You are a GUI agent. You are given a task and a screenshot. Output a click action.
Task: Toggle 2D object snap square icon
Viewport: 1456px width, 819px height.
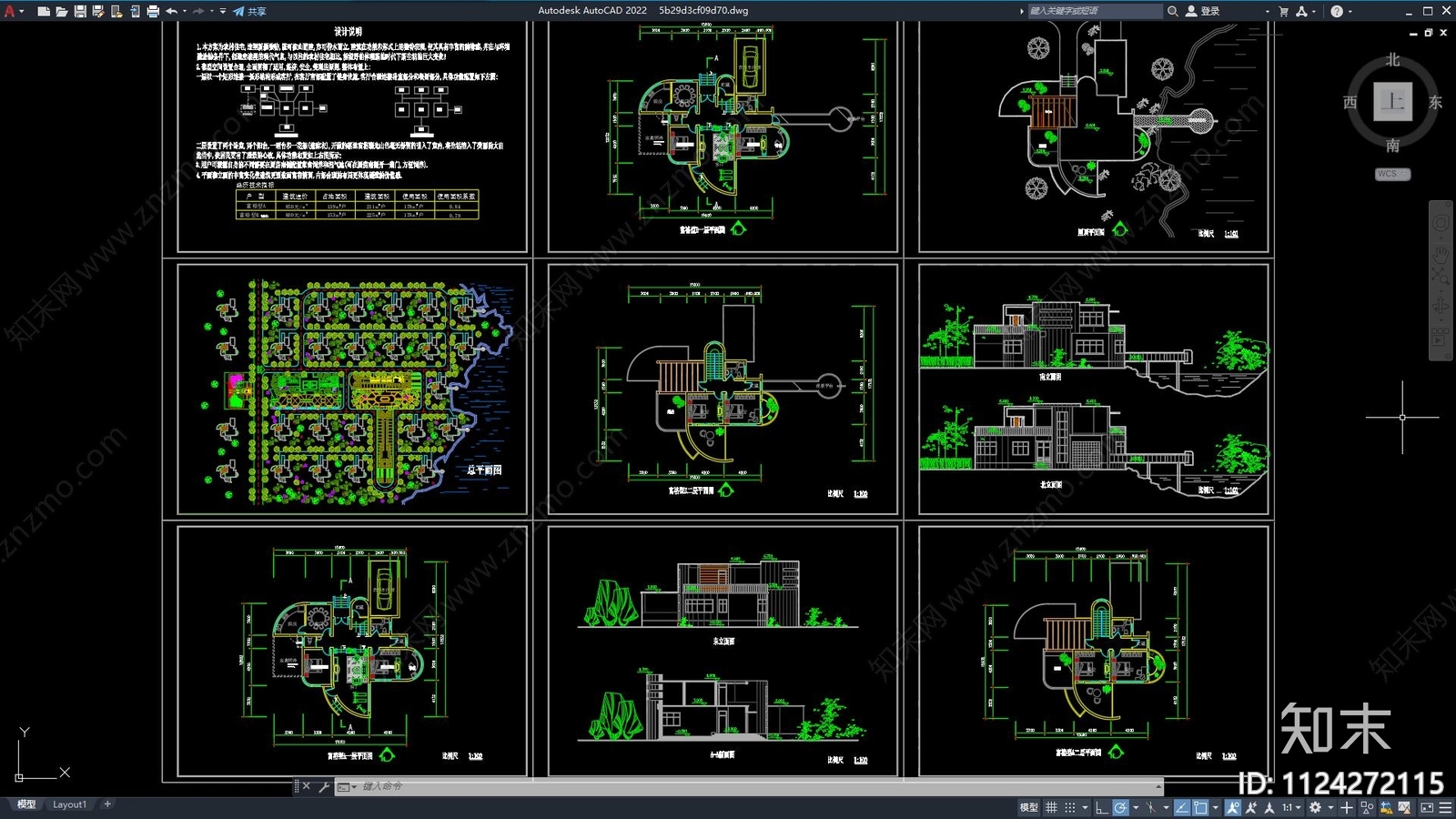coord(1201,807)
